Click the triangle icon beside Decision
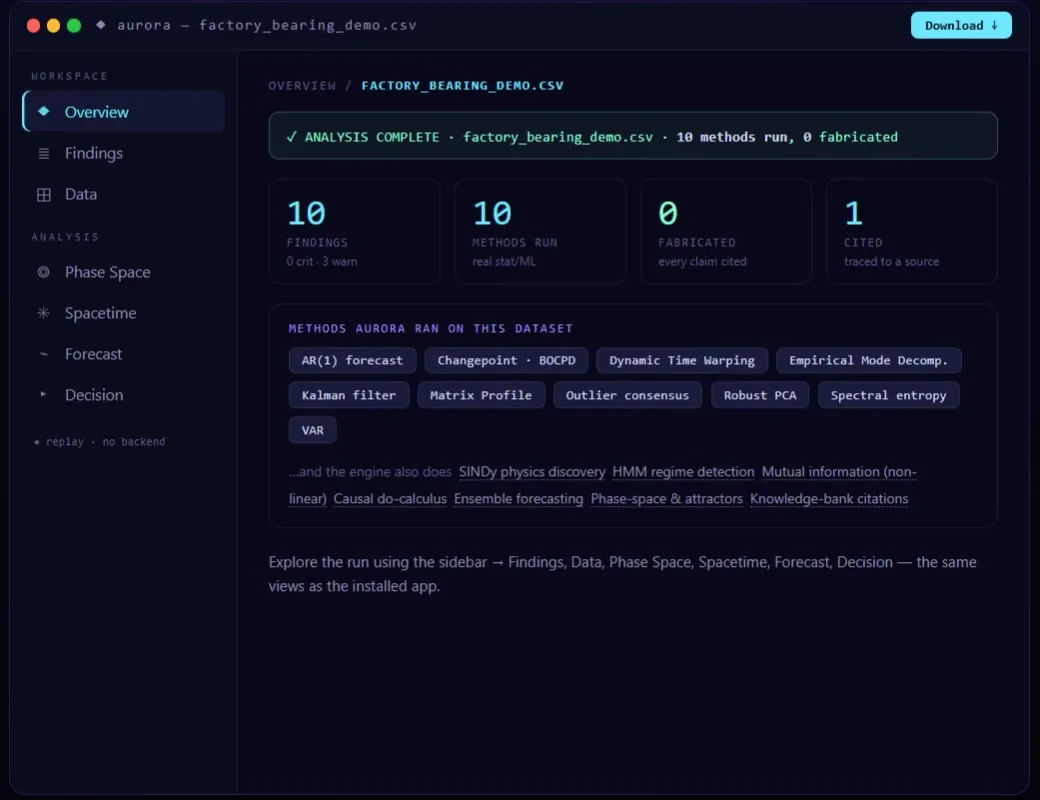The height and width of the screenshot is (800, 1040). 44,394
